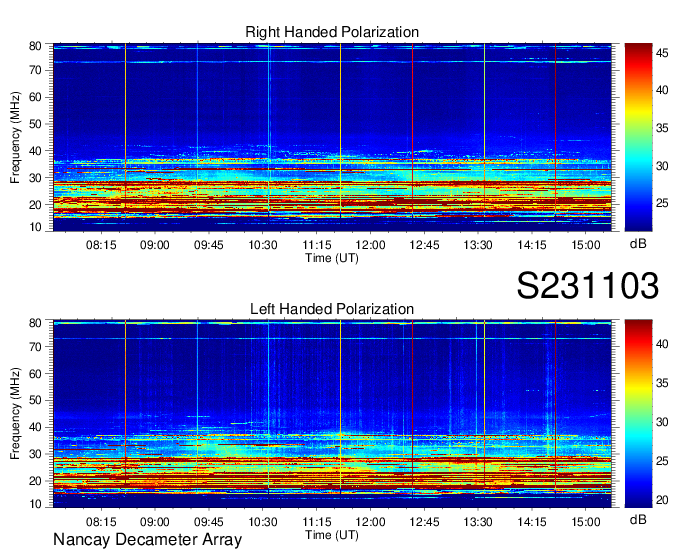The width and height of the screenshot is (680, 552).
Task: Click the left-handed spectrogram plot area
Action: 332,414
